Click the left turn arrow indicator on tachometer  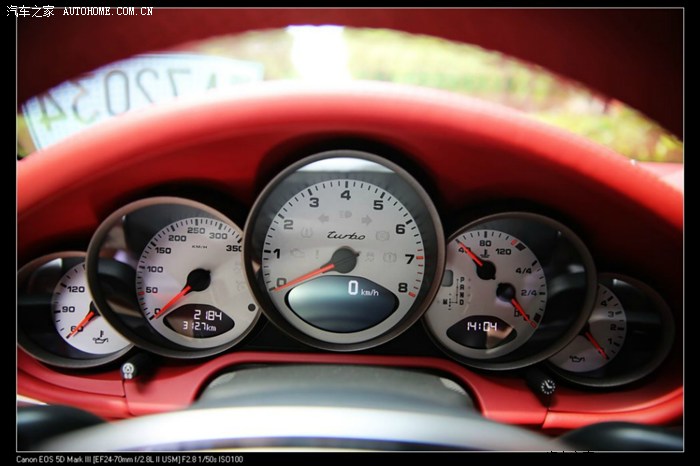(323, 218)
